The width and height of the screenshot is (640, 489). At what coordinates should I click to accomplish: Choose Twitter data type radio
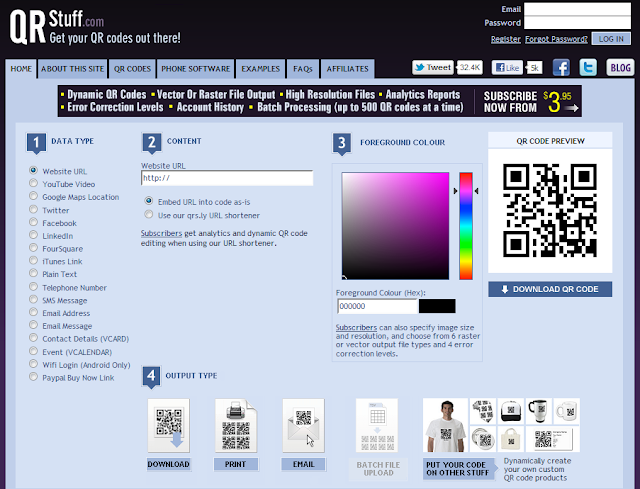click(33, 209)
